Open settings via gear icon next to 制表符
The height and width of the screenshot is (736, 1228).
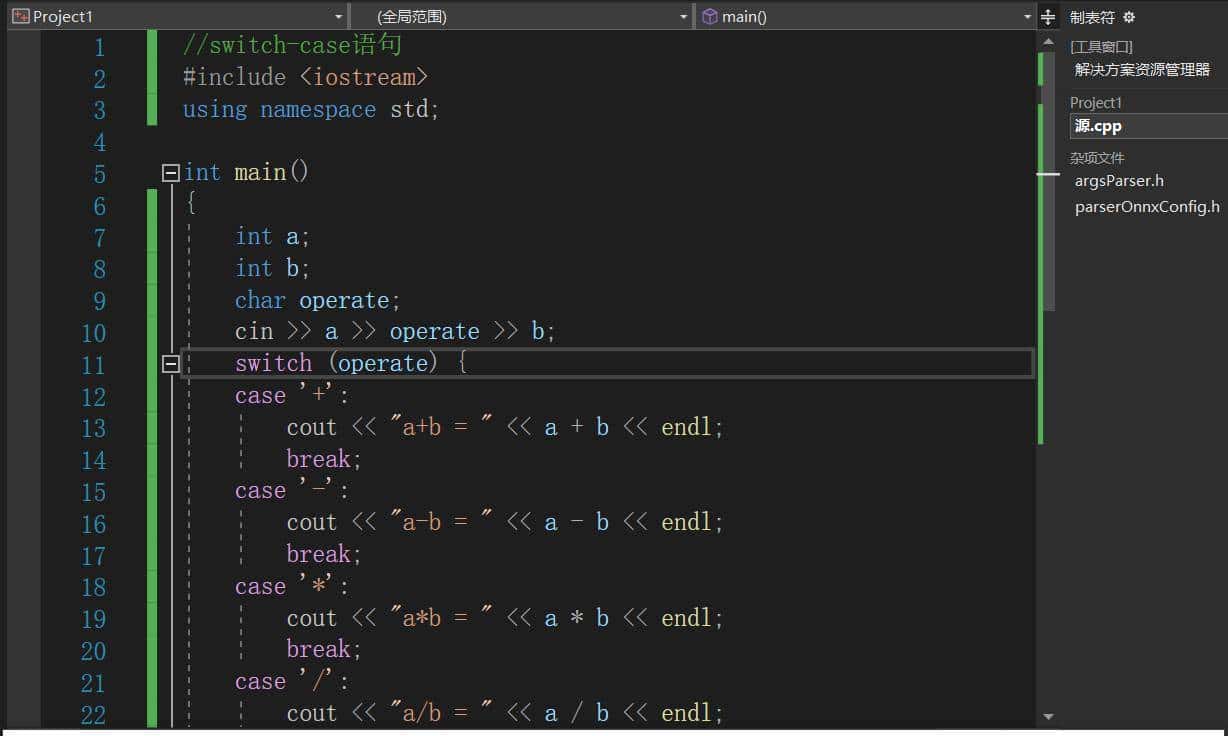pos(1128,17)
